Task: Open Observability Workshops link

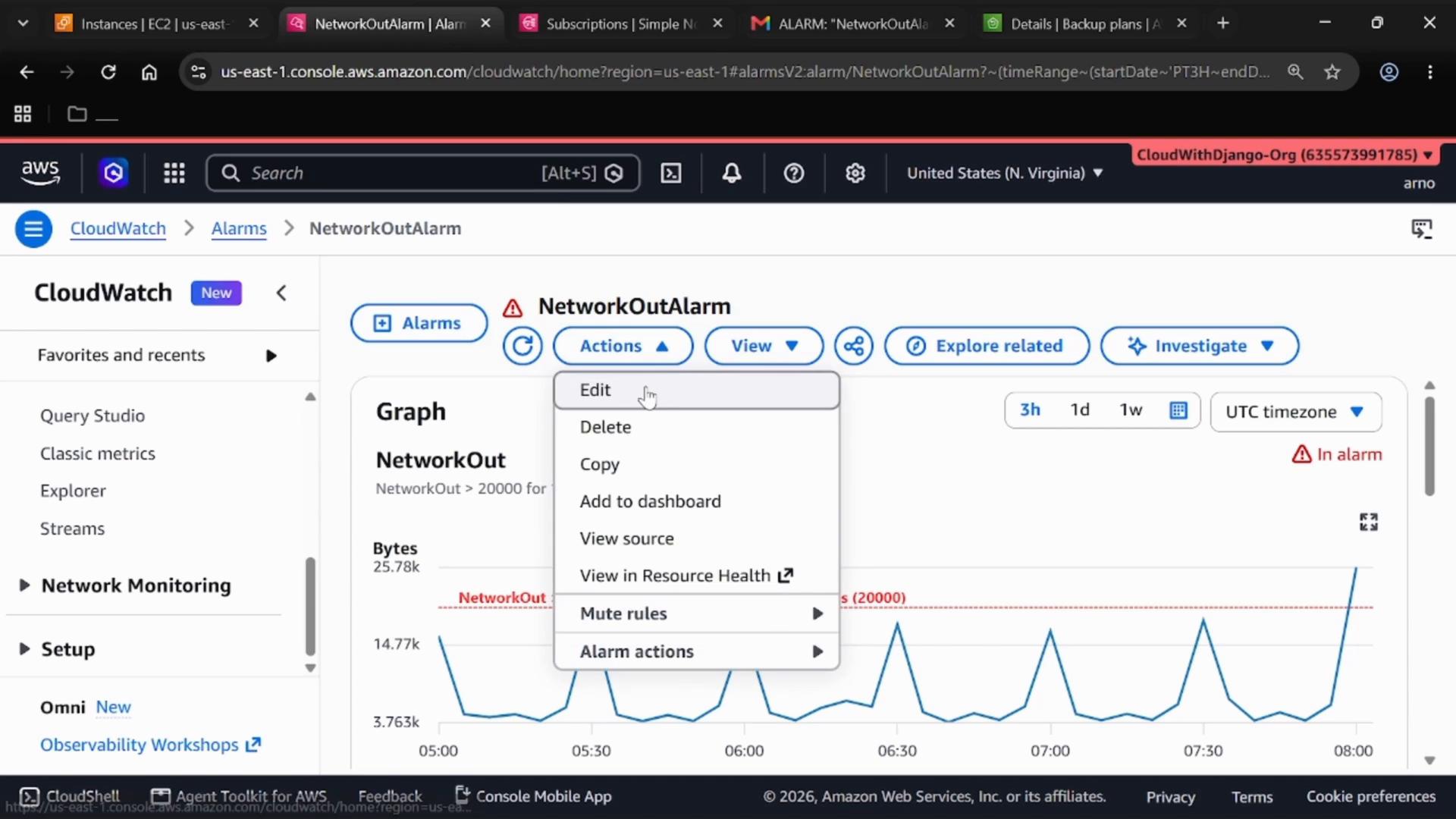Action: click(150, 745)
